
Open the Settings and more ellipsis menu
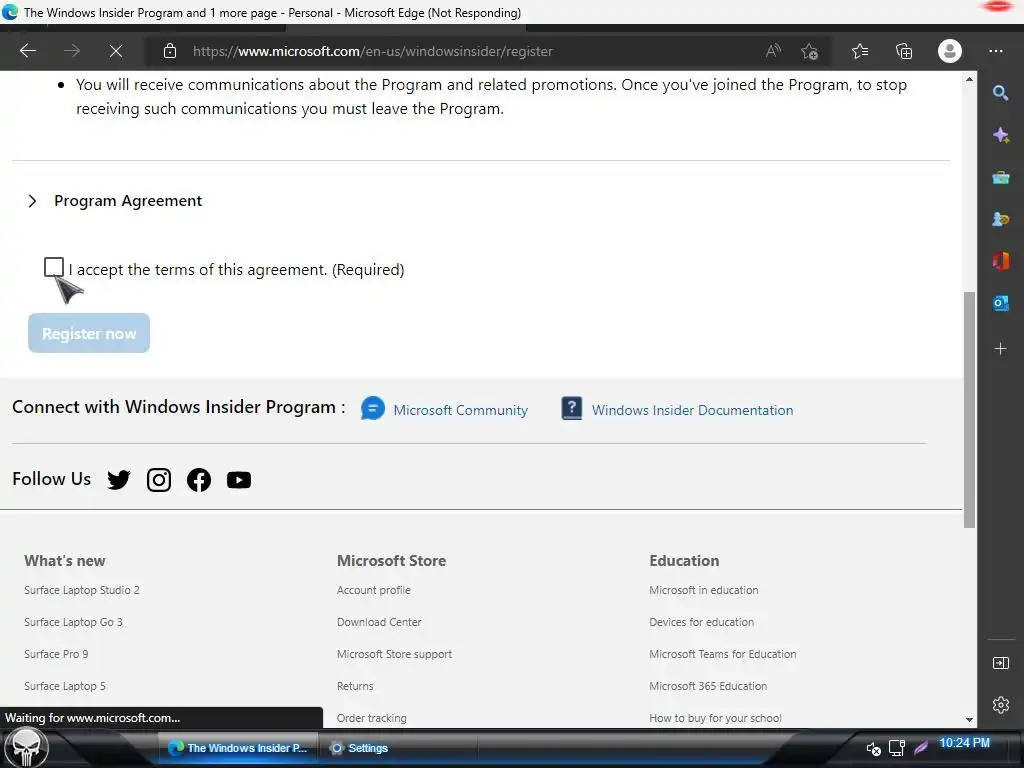click(995, 51)
